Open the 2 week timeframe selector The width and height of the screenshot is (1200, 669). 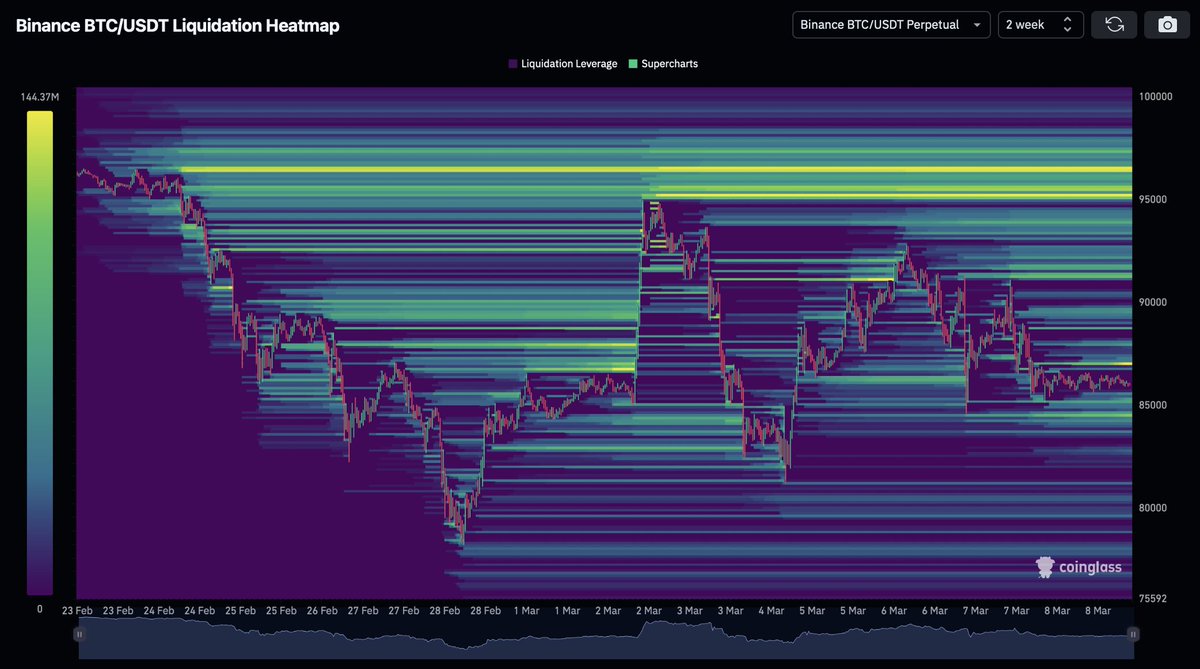click(x=1040, y=25)
